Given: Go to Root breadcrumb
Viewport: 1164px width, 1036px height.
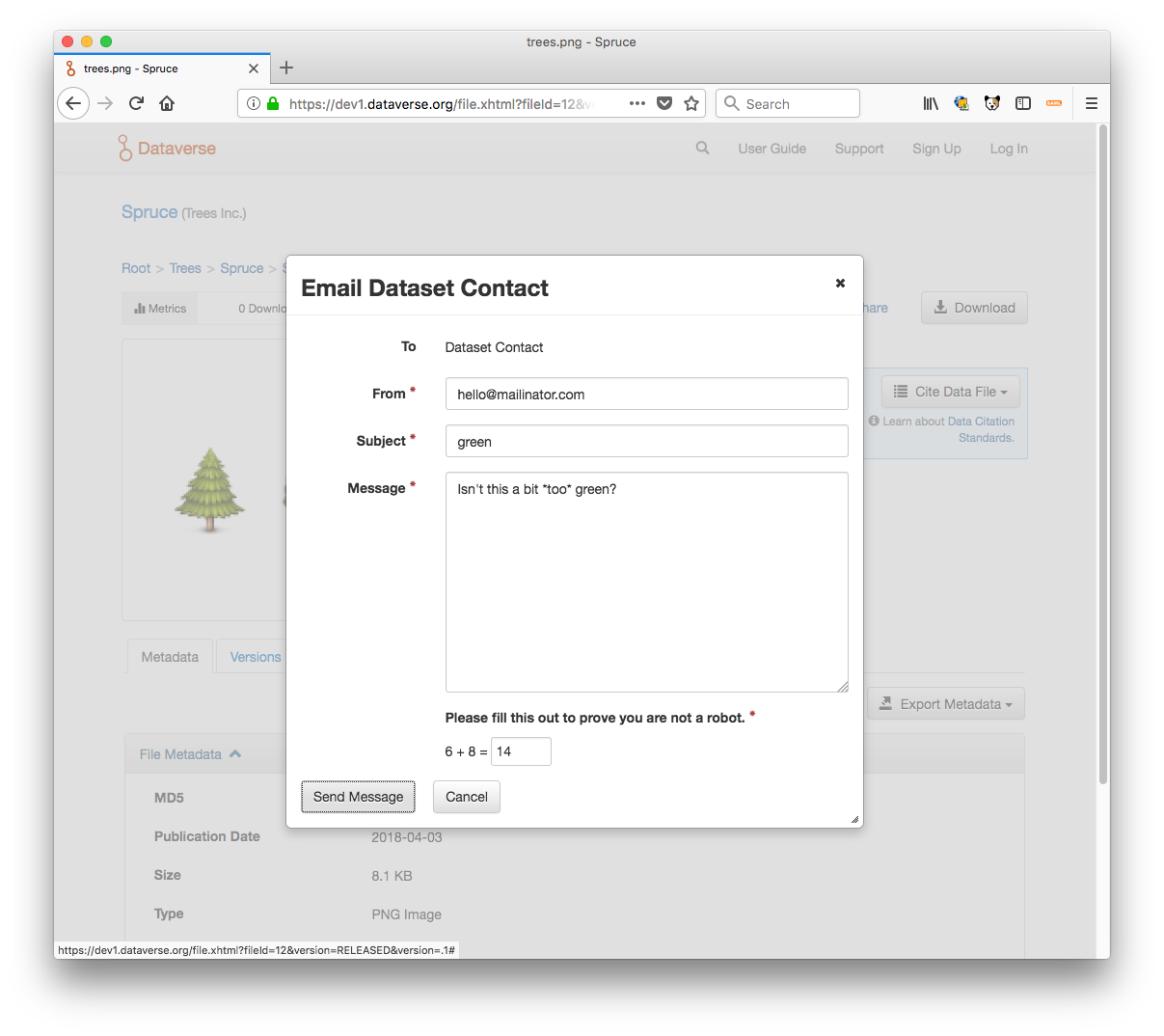Looking at the screenshot, I should pyautogui.click(x=136, y=268).
